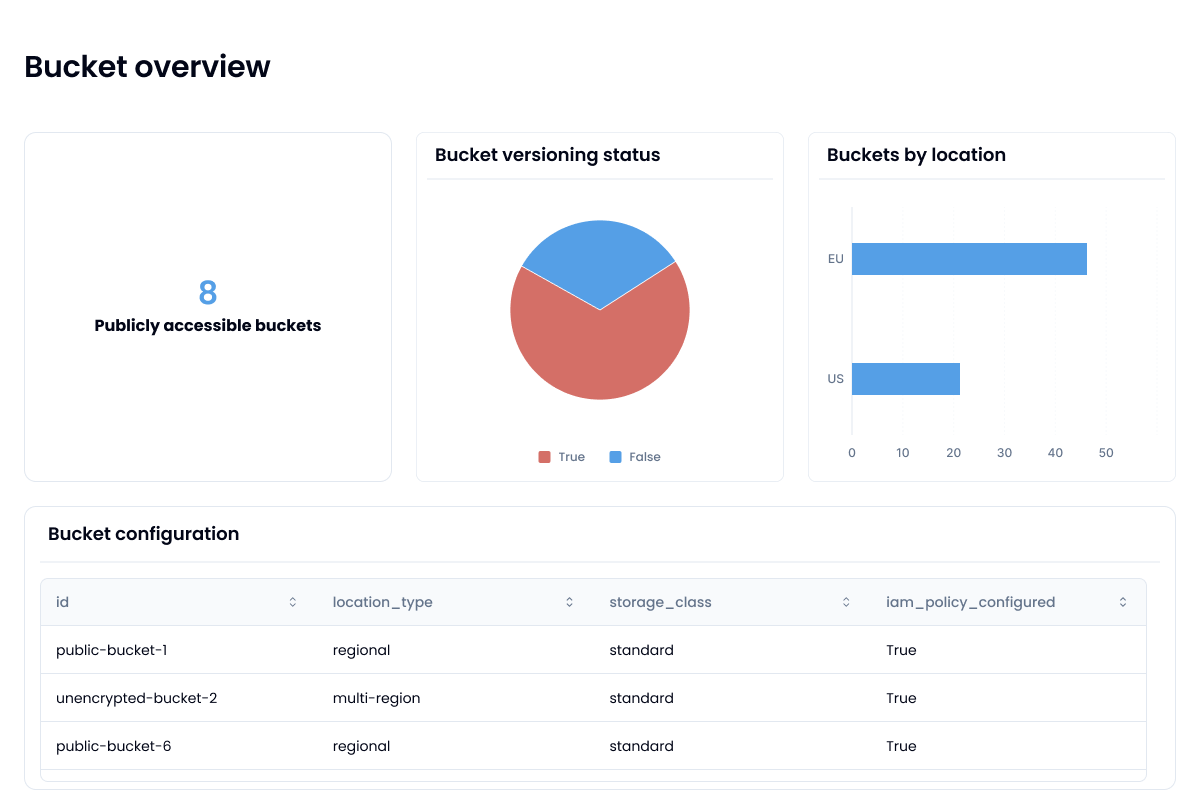Select the Buckets by location panel title
This screenshot has width=1200, height=800.
916,155
